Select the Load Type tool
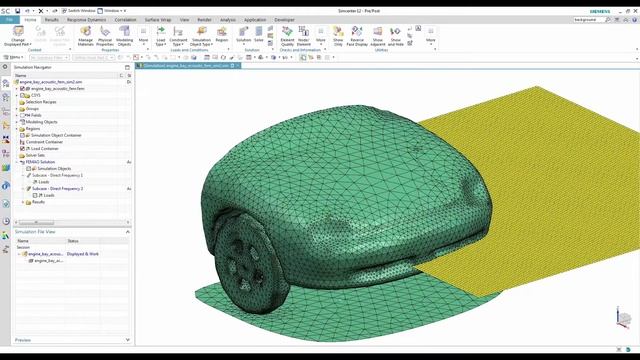The height and width of the screenshot is (360, 640). pyautogui.click(x=160, y=36)
